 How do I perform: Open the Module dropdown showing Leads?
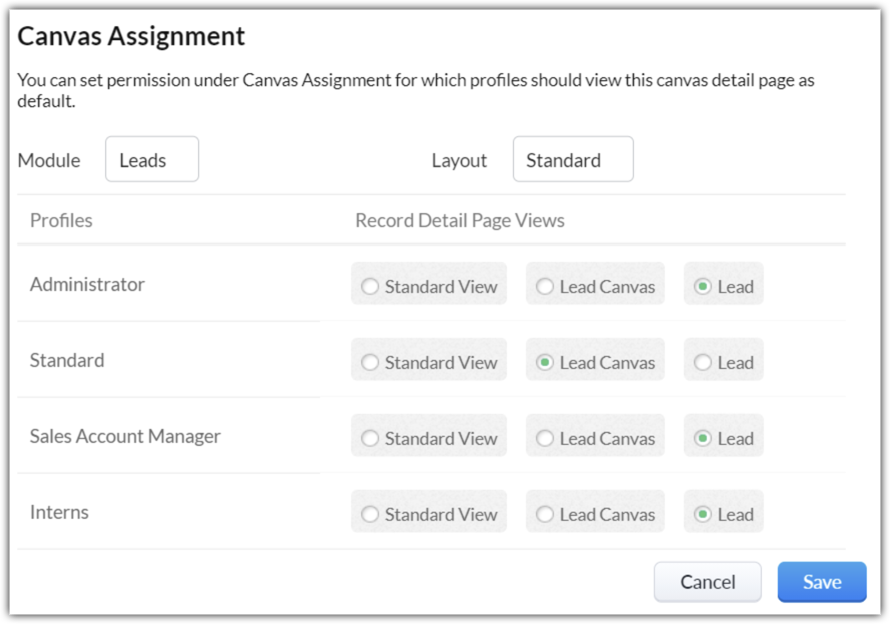coord(152,160)
